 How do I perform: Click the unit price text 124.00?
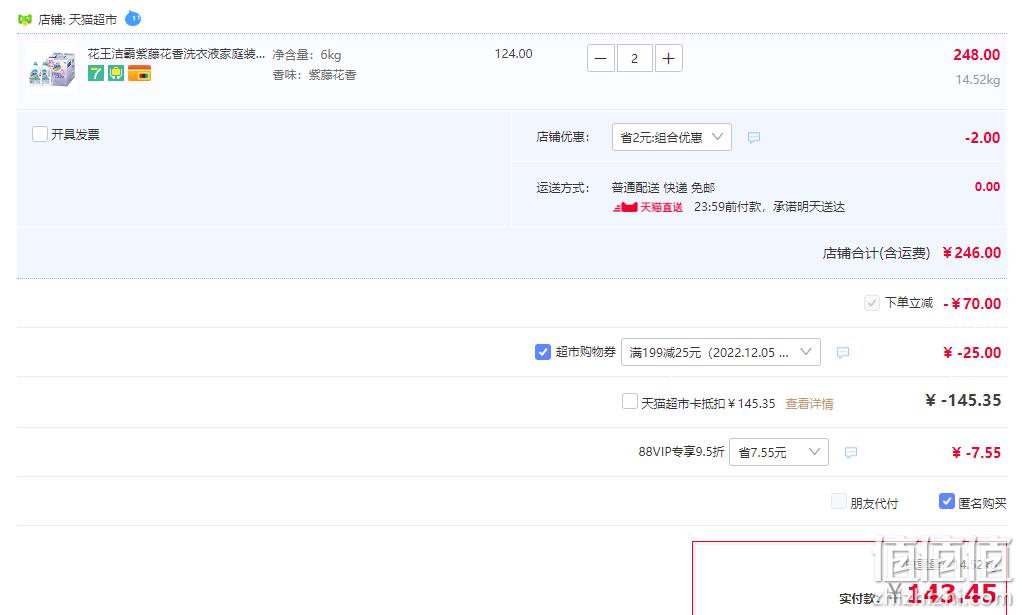(514, 54)
